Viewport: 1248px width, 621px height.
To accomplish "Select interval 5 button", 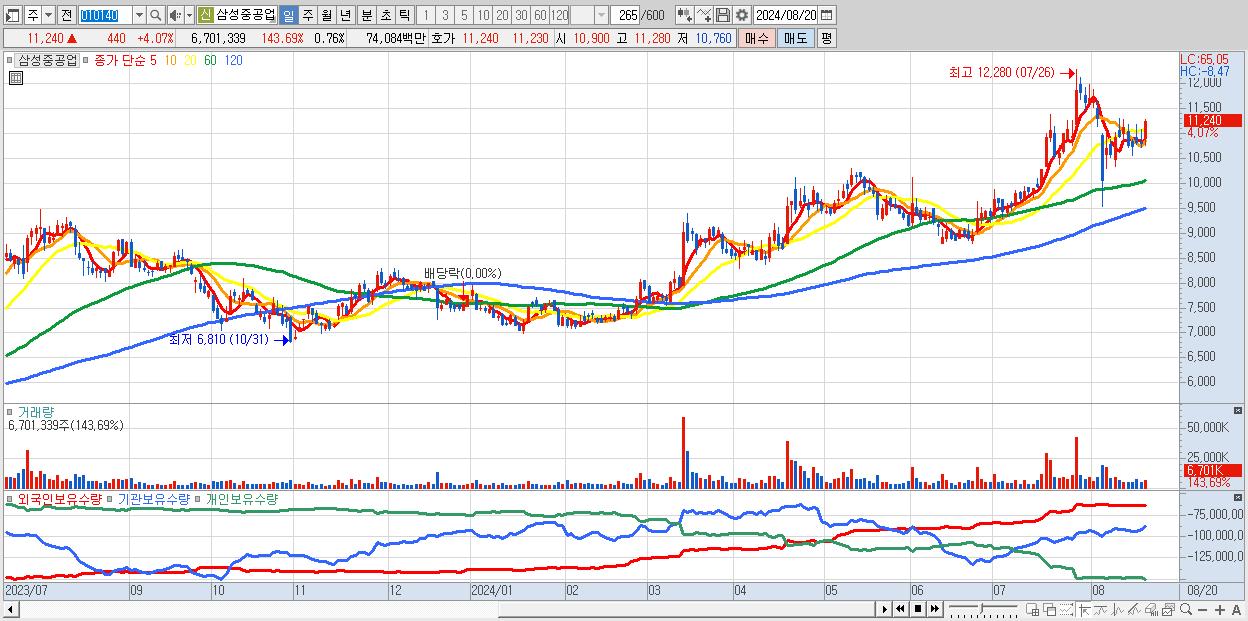I will click(464, 15).
